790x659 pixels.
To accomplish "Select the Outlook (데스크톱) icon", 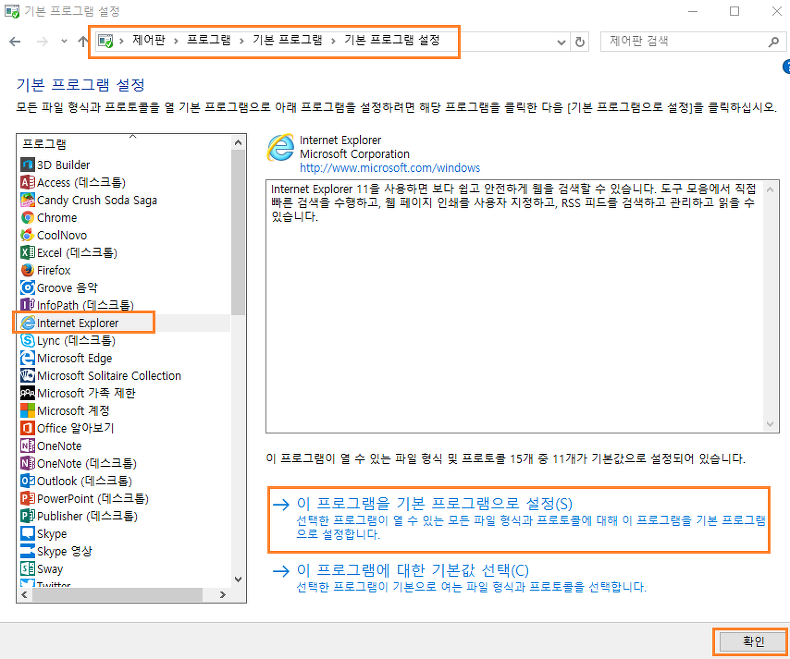I will [27, 481].
